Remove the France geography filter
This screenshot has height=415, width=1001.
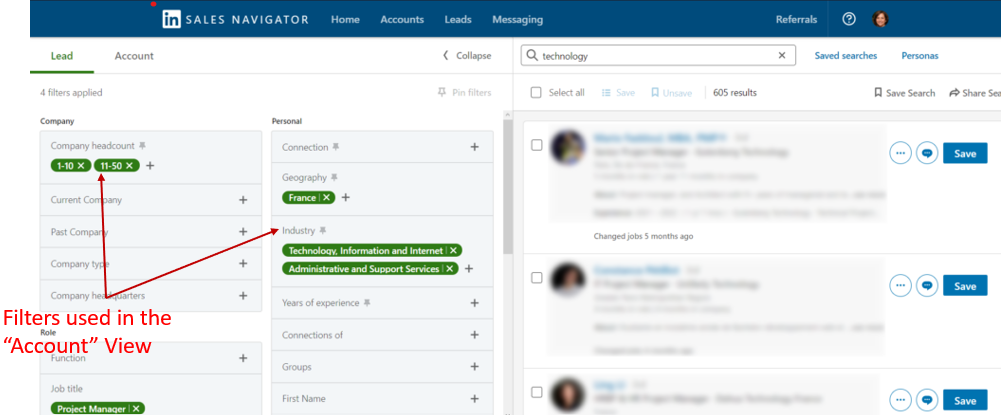click(326, 197)
